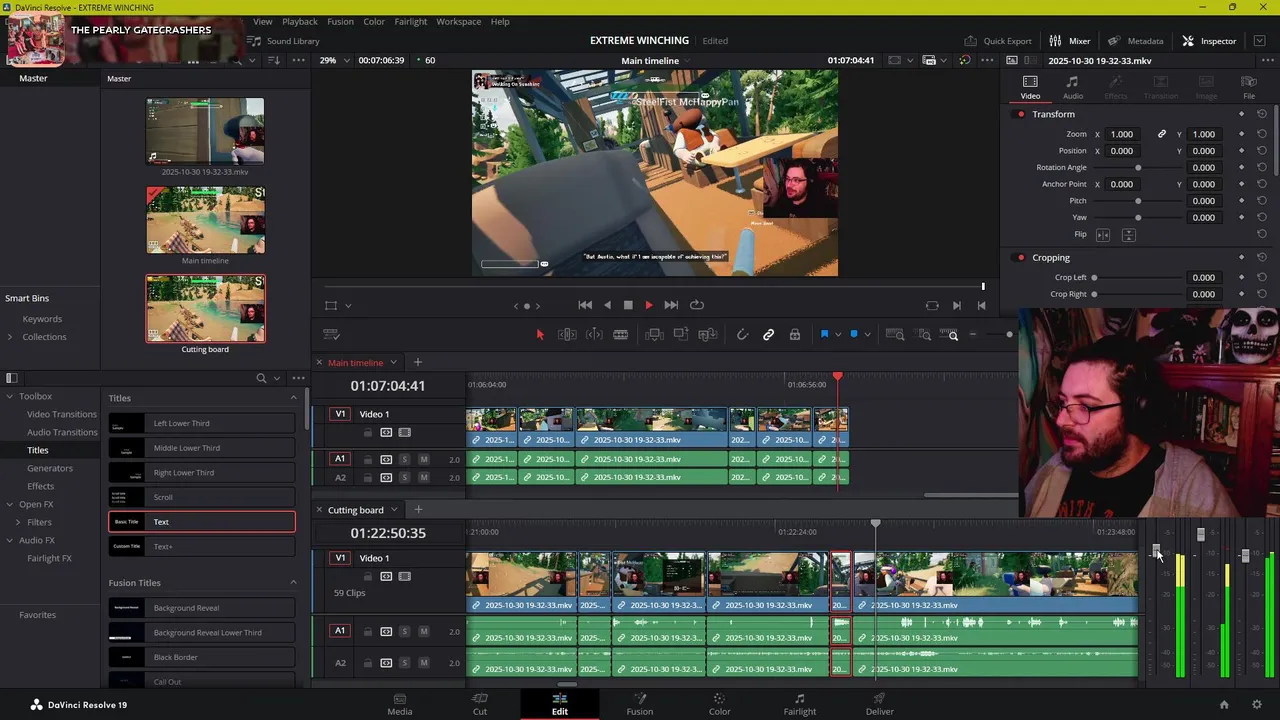This screenshot has height=720, width=1280.
Task: Toggle the Transform section enable dot
Action: [1020, 114]
